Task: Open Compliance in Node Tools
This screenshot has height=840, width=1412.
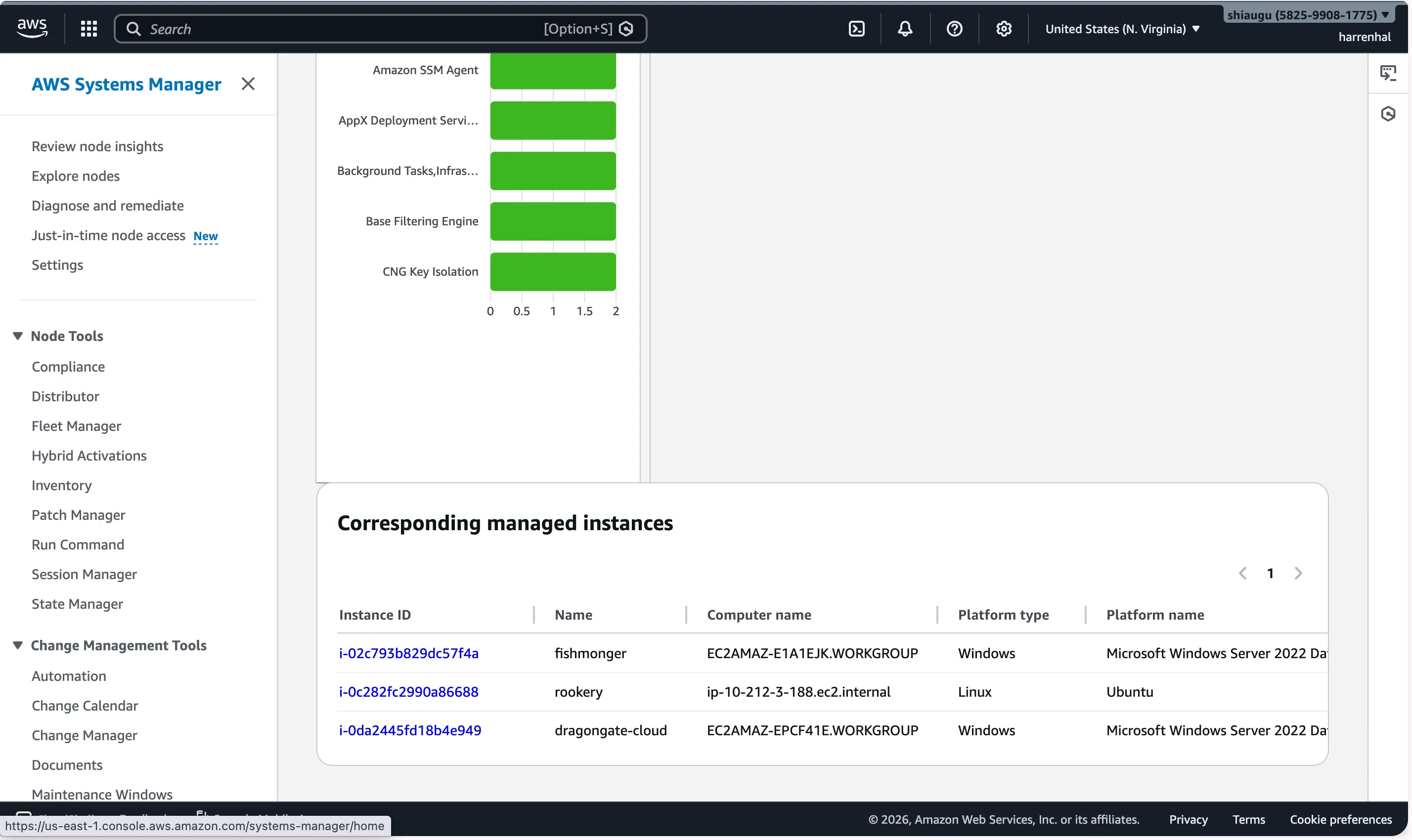Action: [x=68, y=367]
